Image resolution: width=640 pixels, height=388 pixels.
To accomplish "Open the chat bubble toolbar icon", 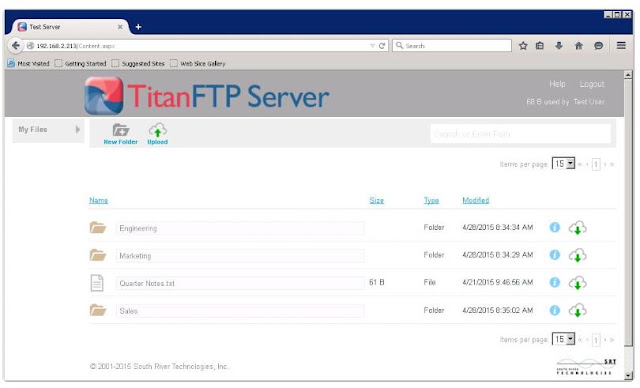I will pos(598,46).
